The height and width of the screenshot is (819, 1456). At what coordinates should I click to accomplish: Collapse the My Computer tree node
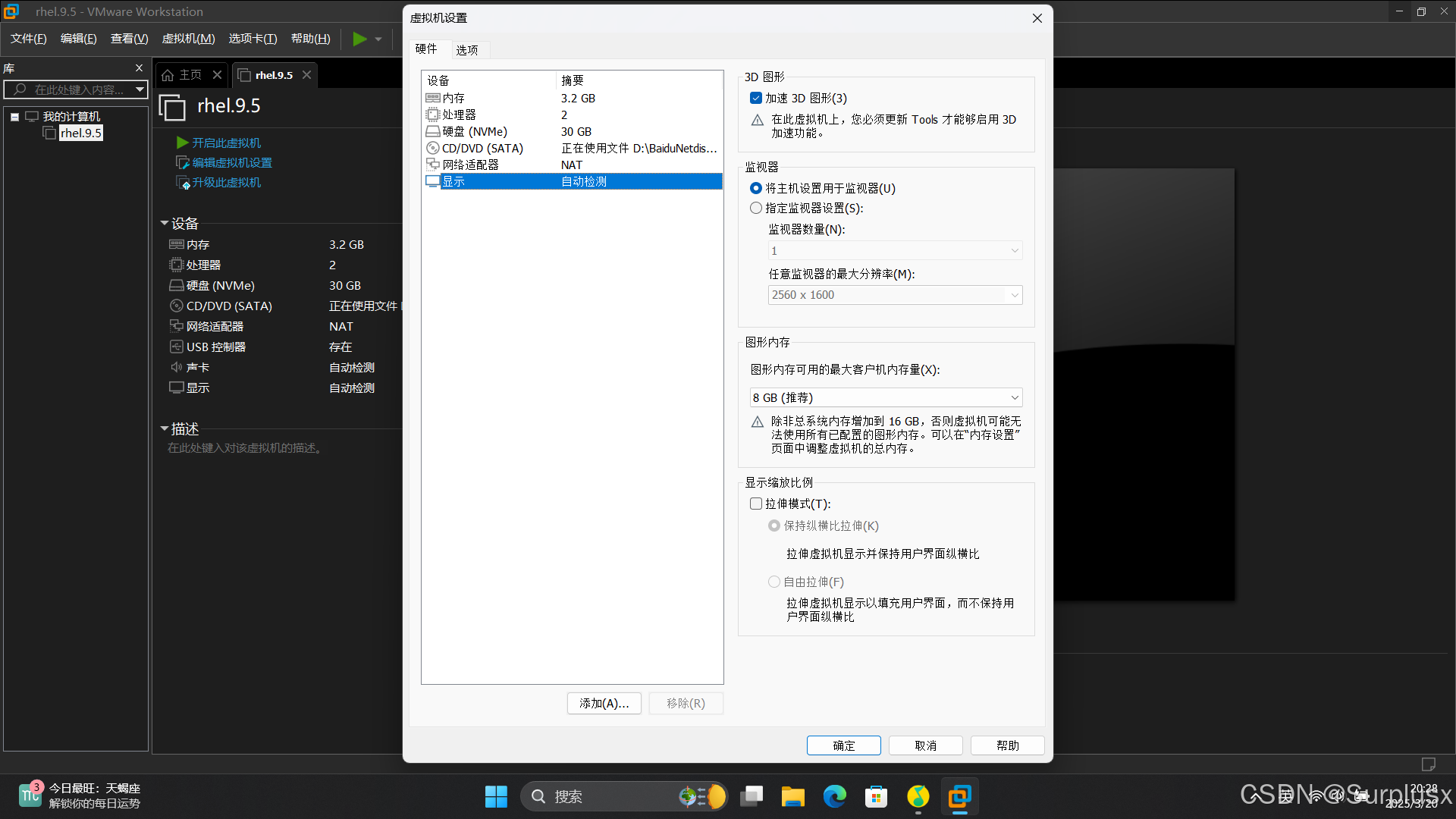pyautogui.click(x=14, y=117)
